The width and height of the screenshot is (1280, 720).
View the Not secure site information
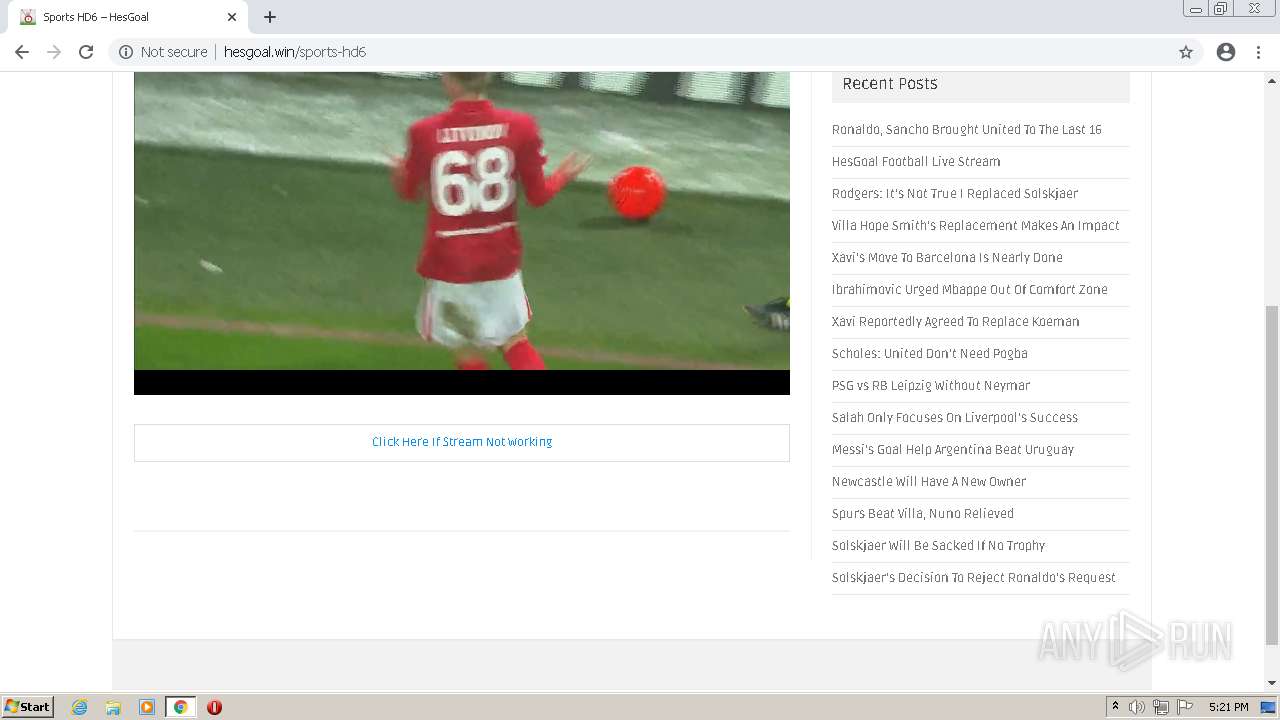tap(163, 52)
